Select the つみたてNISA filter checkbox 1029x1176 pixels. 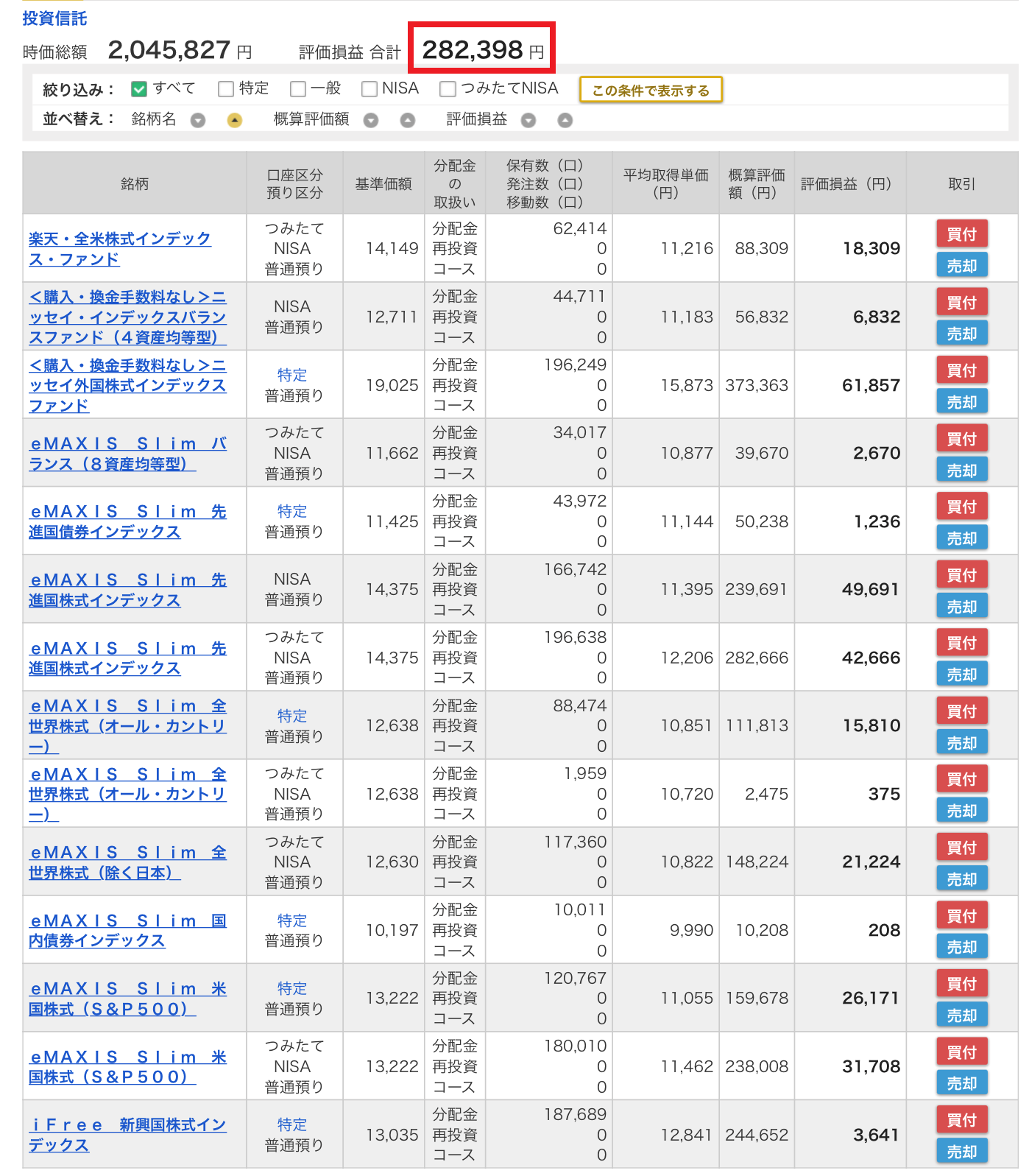pyautogui.click(x=448, y=89)
